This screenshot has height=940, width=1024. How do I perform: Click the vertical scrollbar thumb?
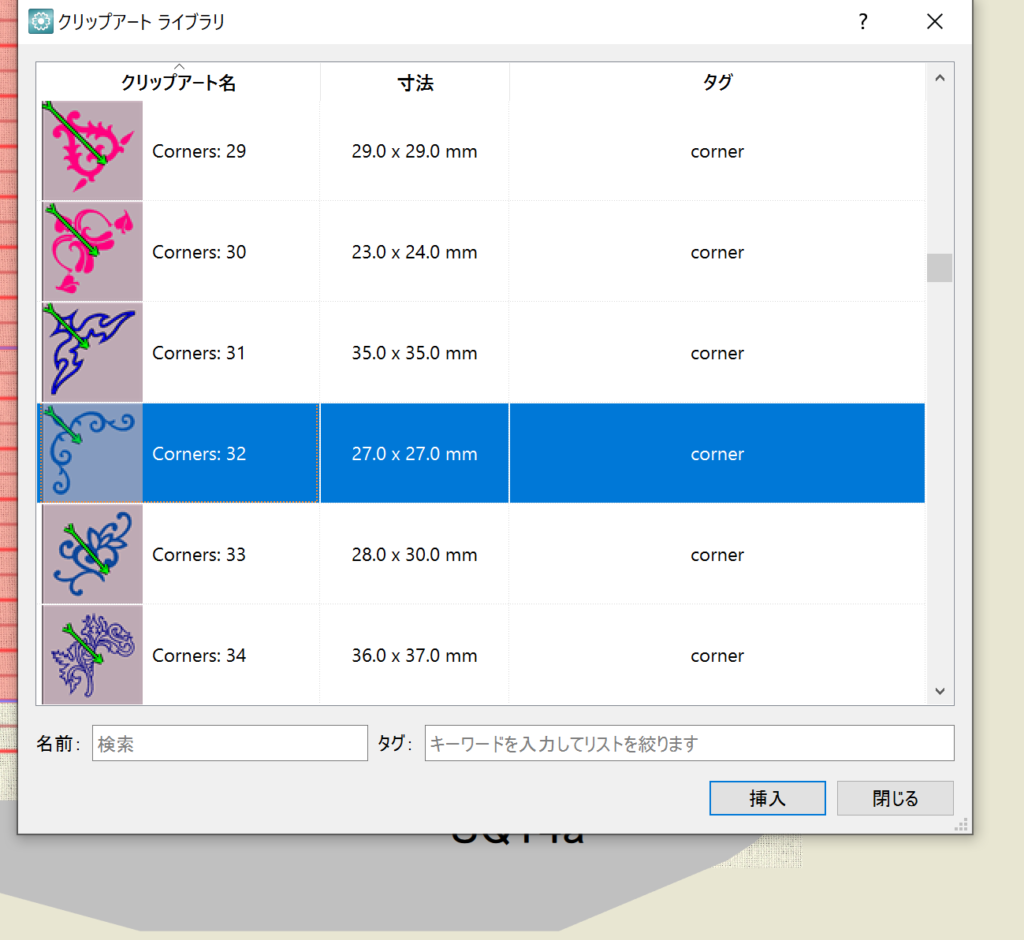coord(939,268)
